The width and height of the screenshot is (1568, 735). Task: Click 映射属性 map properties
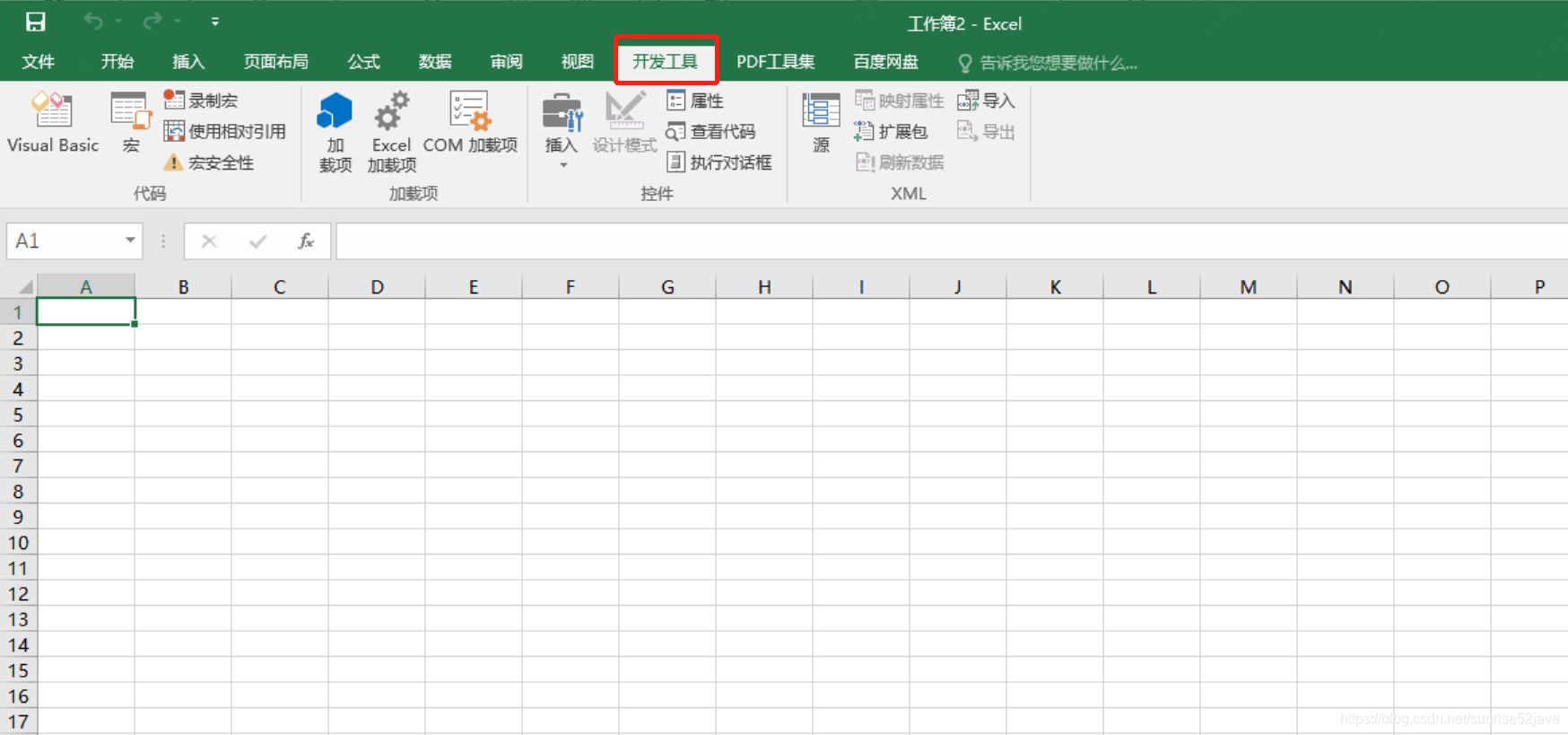(899, 101)
